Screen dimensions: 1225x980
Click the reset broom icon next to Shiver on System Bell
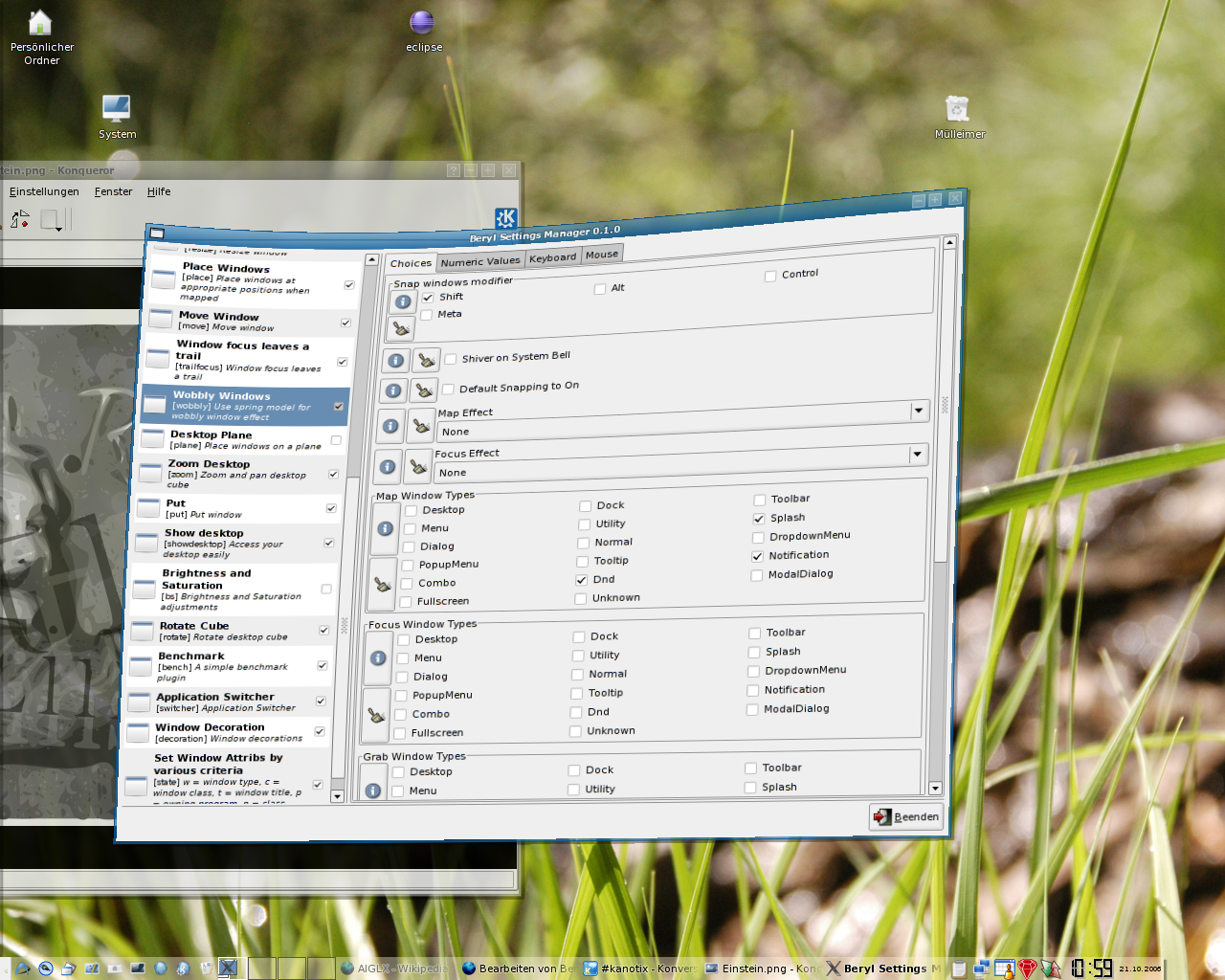[x=426, y=361]
